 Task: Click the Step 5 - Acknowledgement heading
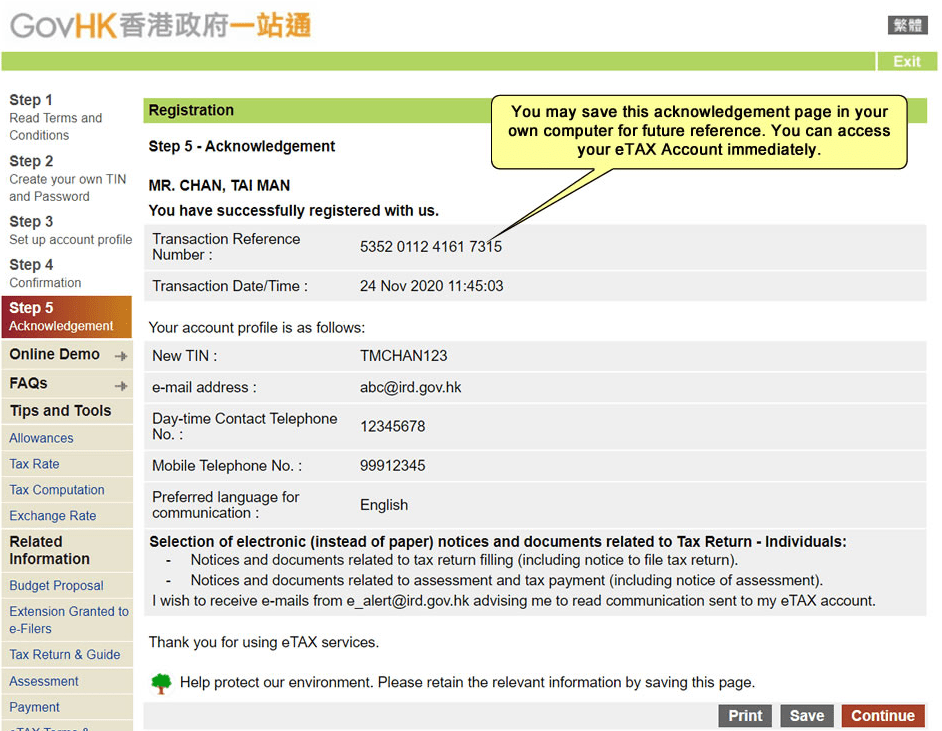[x=242, y=146]
